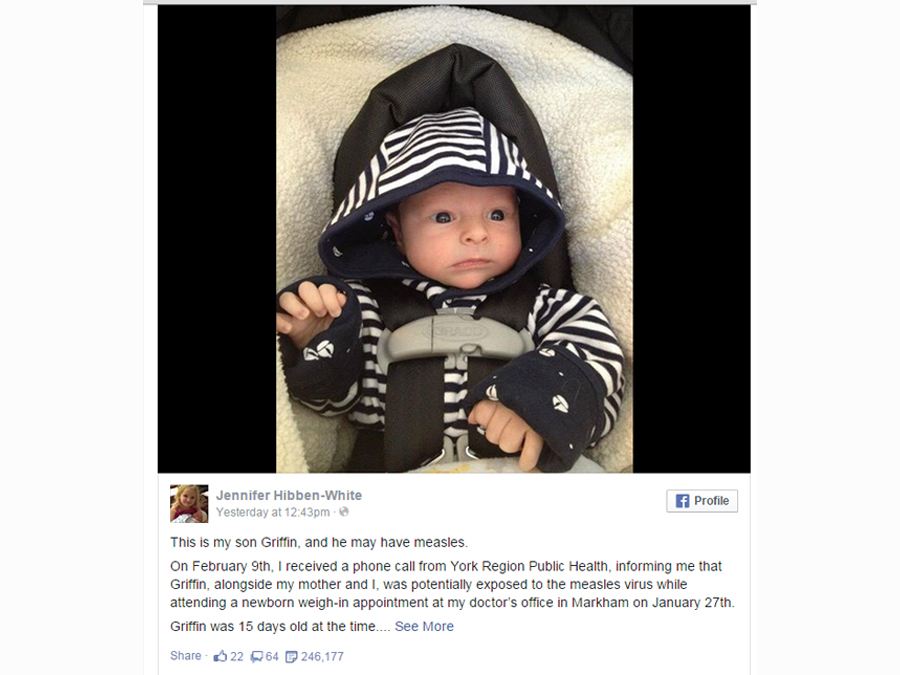The image size is (900, 675).
Task: Open the poster's avatar thumbnail
Action: click(189, 503)
